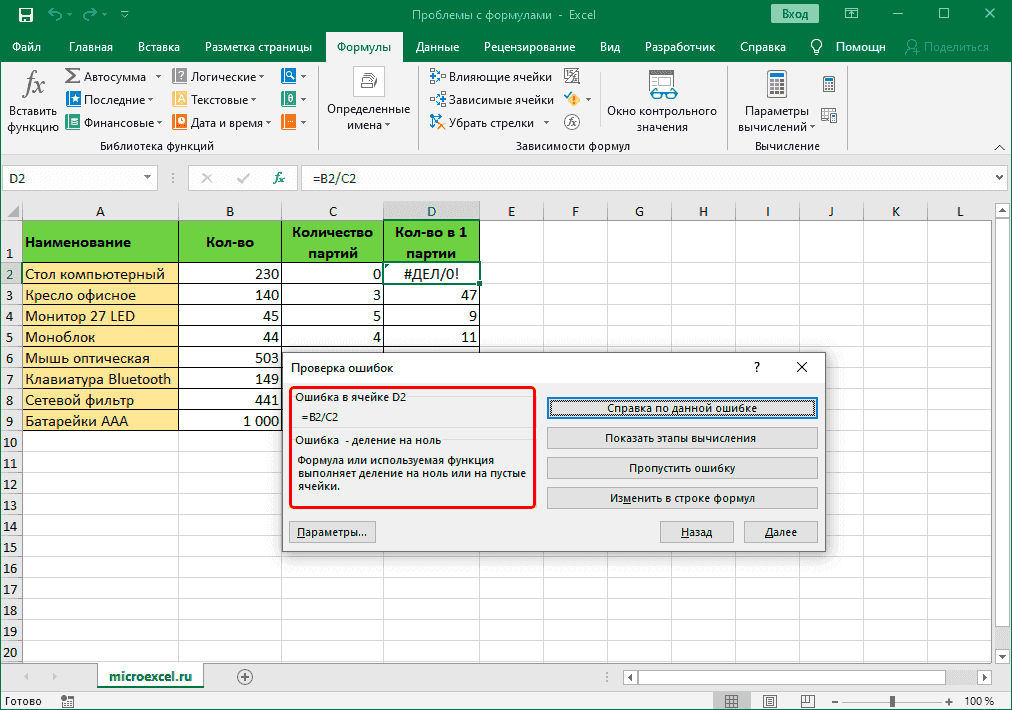Open the Данные ribbon tab

(437, 47)
